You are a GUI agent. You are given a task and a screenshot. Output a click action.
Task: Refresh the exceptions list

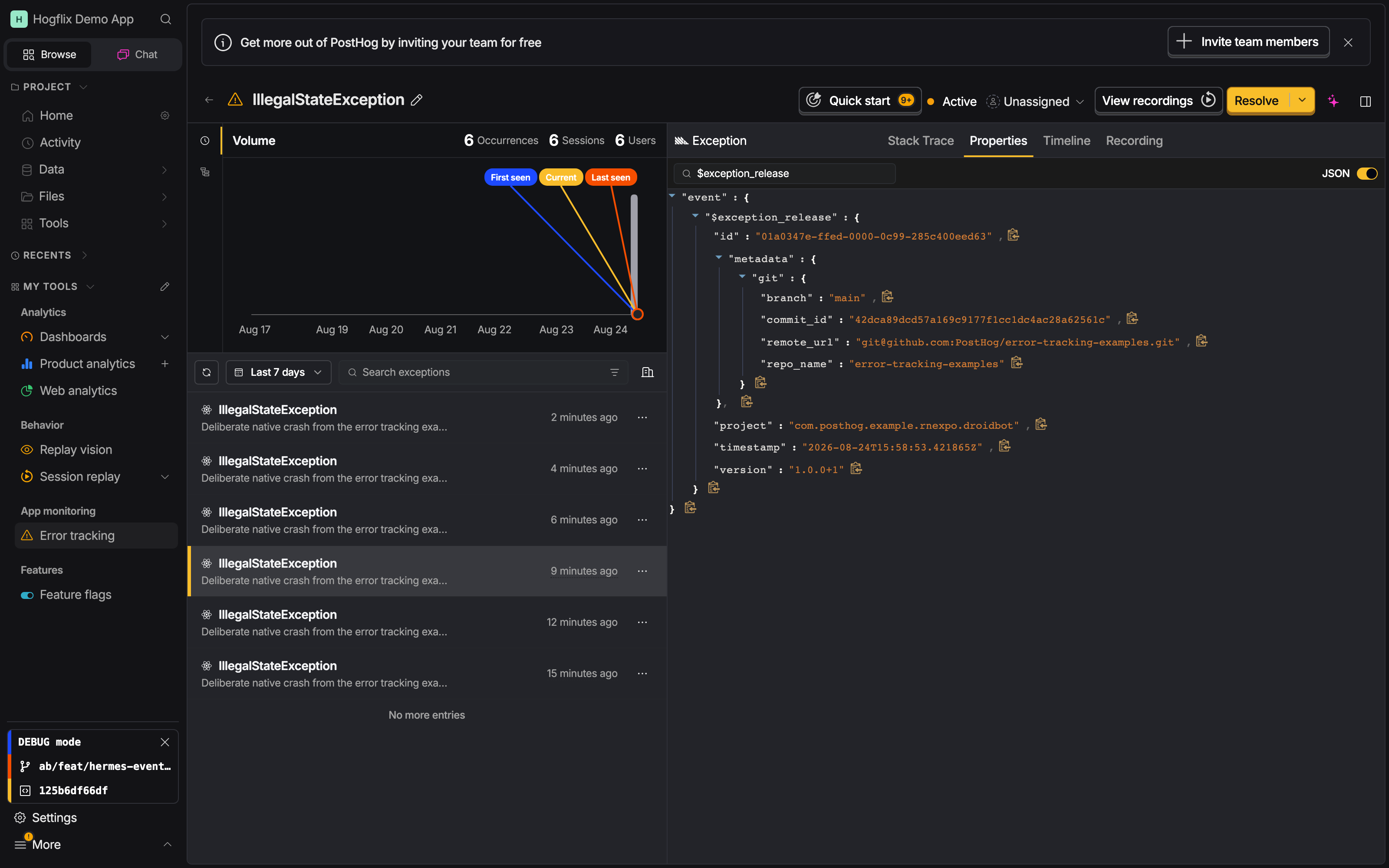tap(207, 372)
